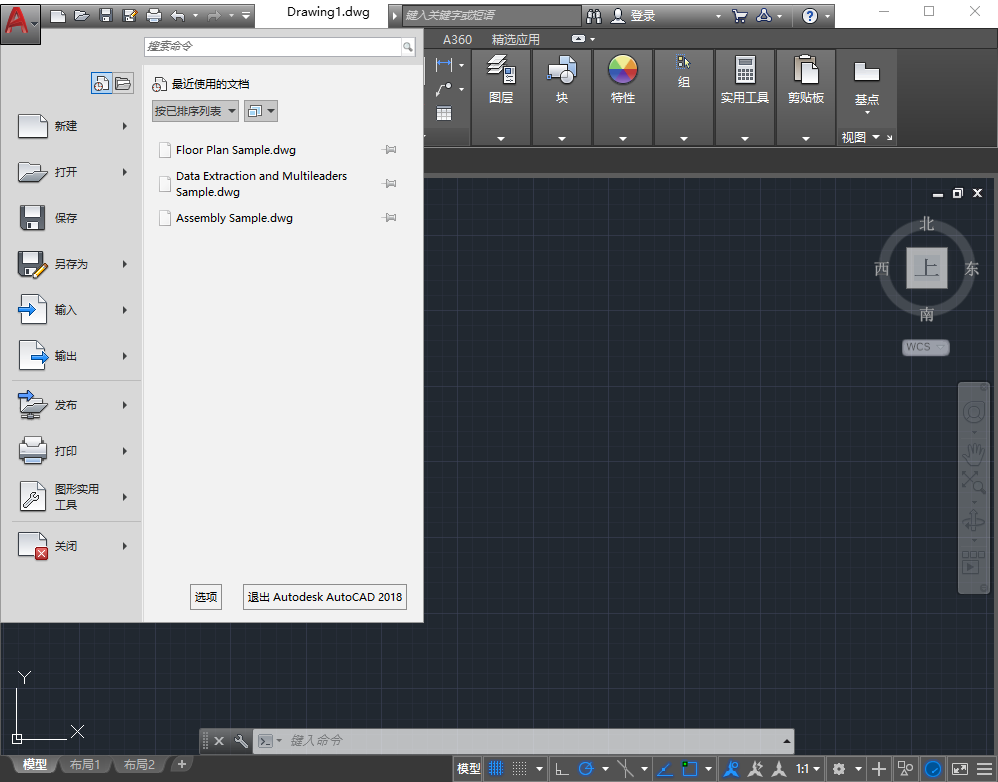Viewport: 998px width, 782px height.
Task: Toggle polar tracking in the status bar
Action: coord(587,769)
